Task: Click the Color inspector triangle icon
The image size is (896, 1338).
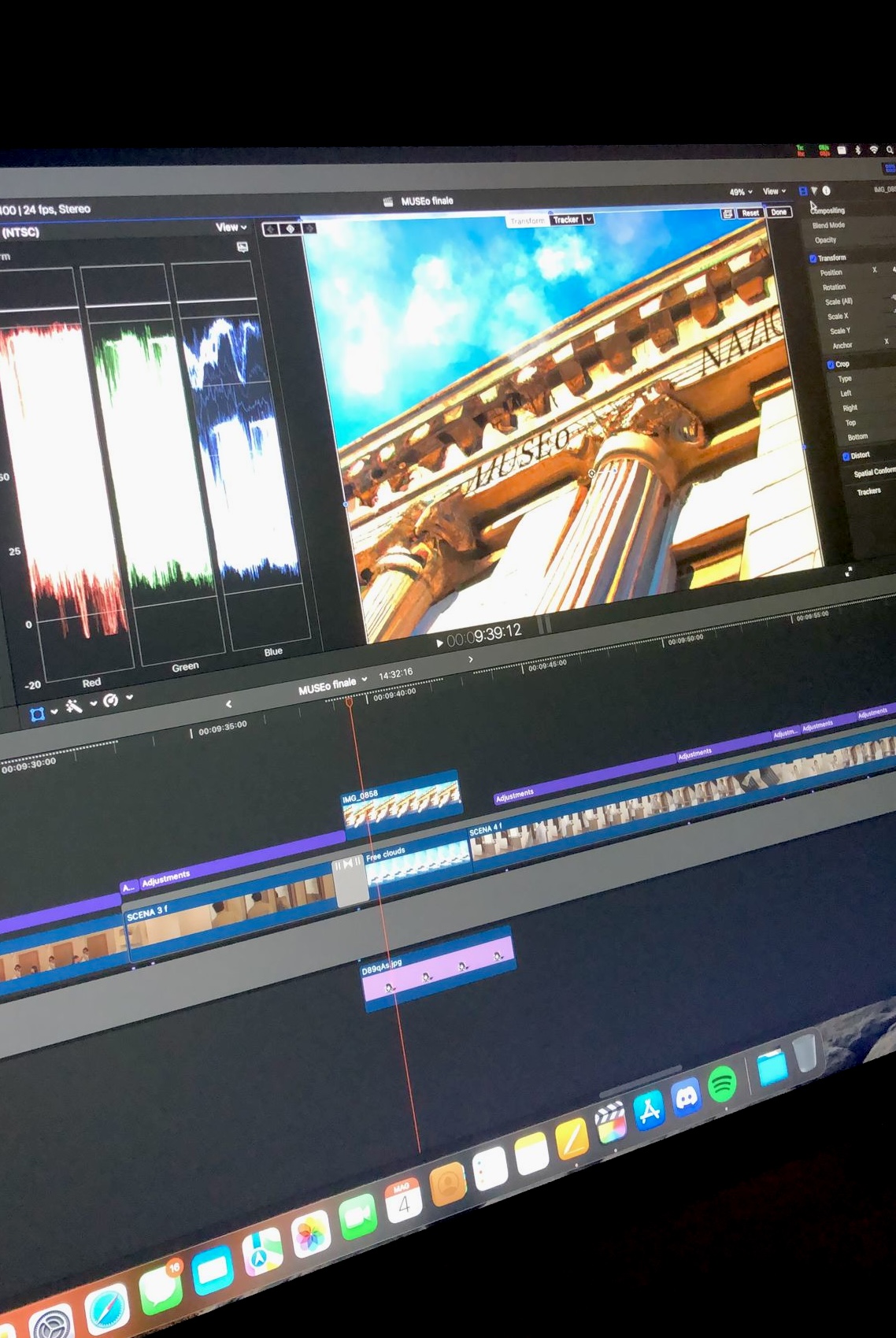Action: pyautogui.click(x=814, y=191)
